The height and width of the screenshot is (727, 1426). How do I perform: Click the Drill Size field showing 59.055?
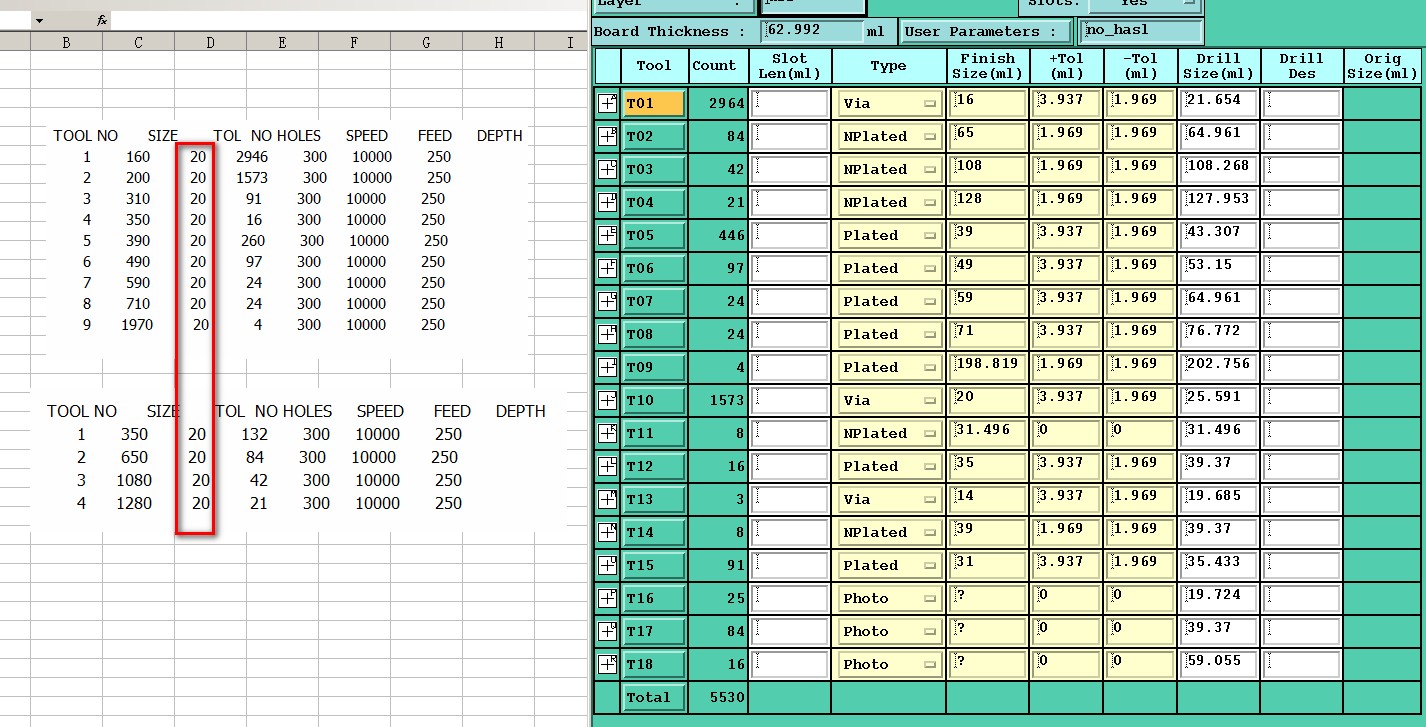1218,664
